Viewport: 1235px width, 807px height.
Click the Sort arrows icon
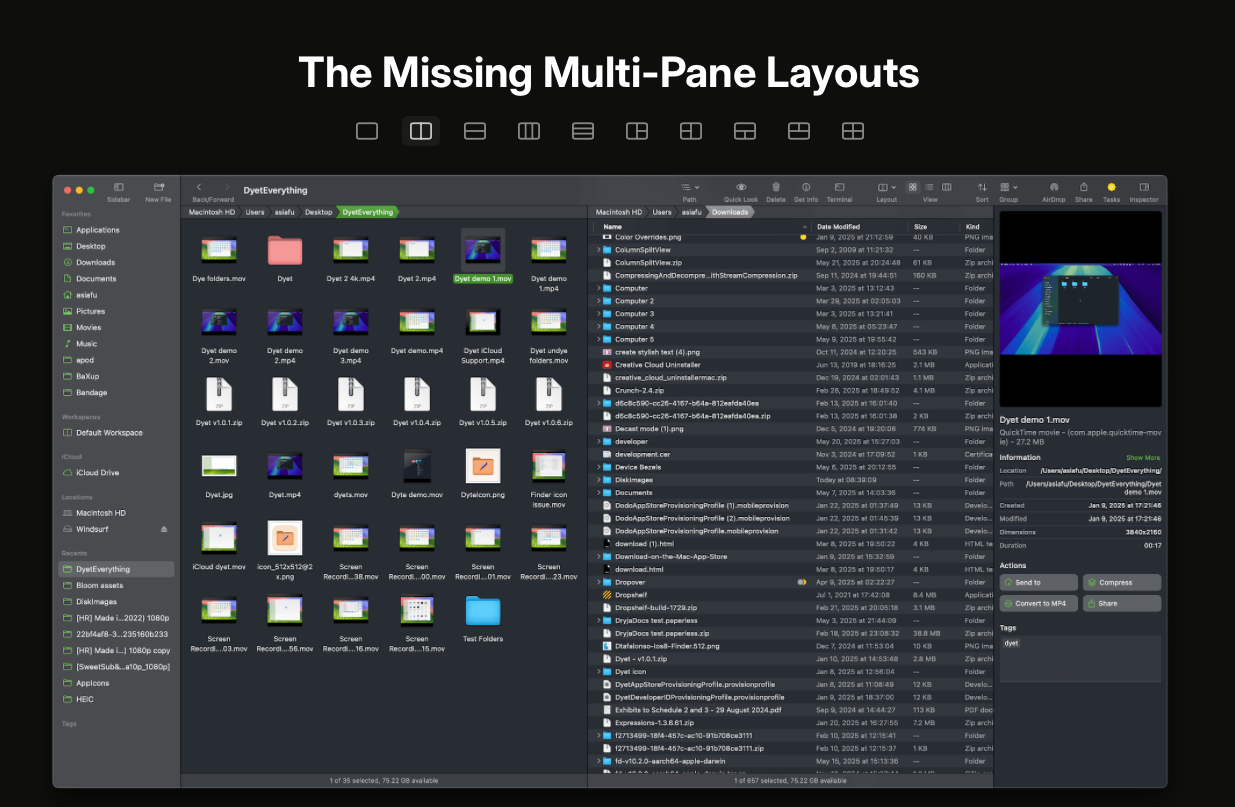(x=982, y=187)
